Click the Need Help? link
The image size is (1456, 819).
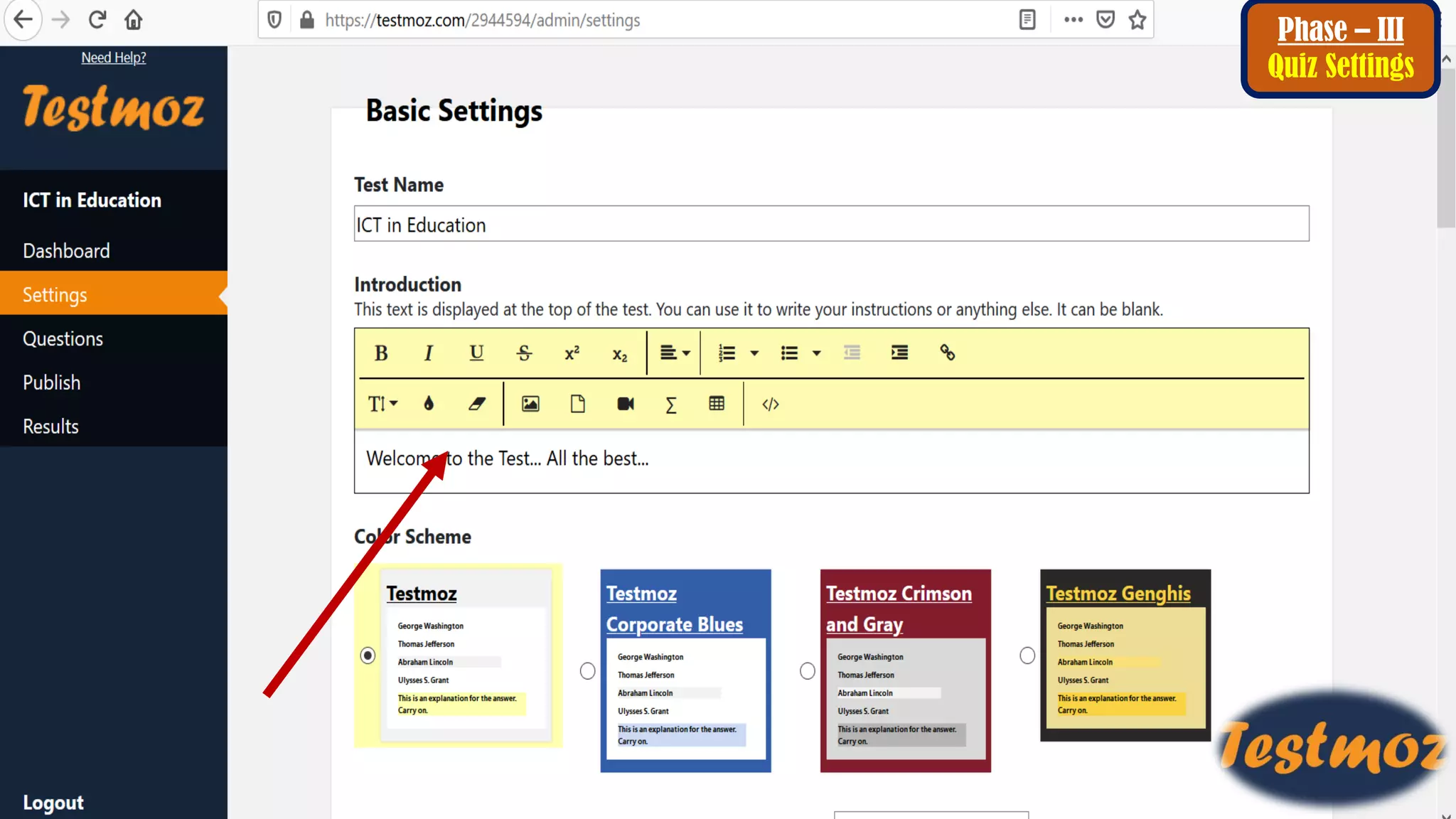(x=114, y=58)
